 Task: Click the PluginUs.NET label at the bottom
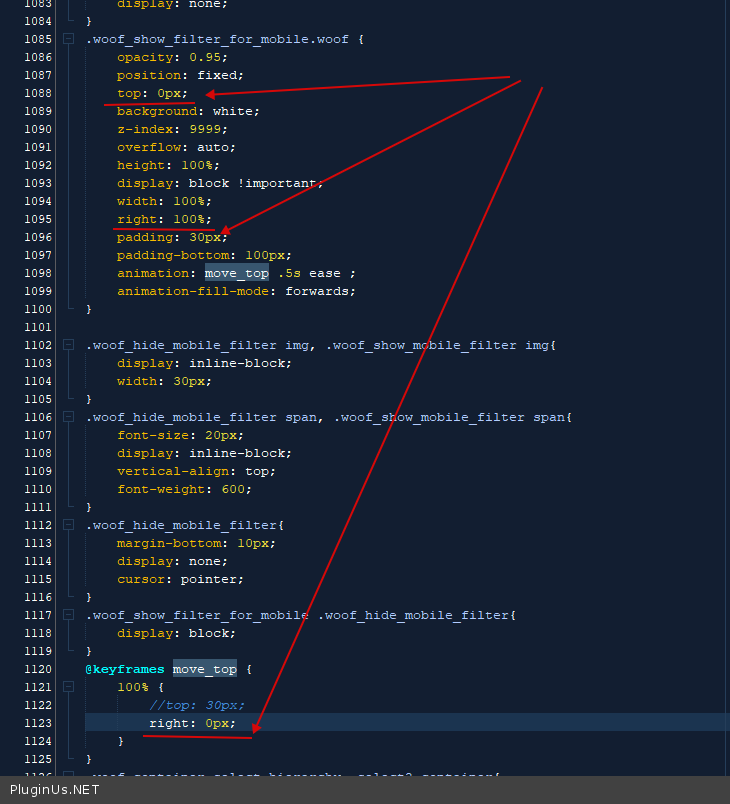(x=55, y=790)
